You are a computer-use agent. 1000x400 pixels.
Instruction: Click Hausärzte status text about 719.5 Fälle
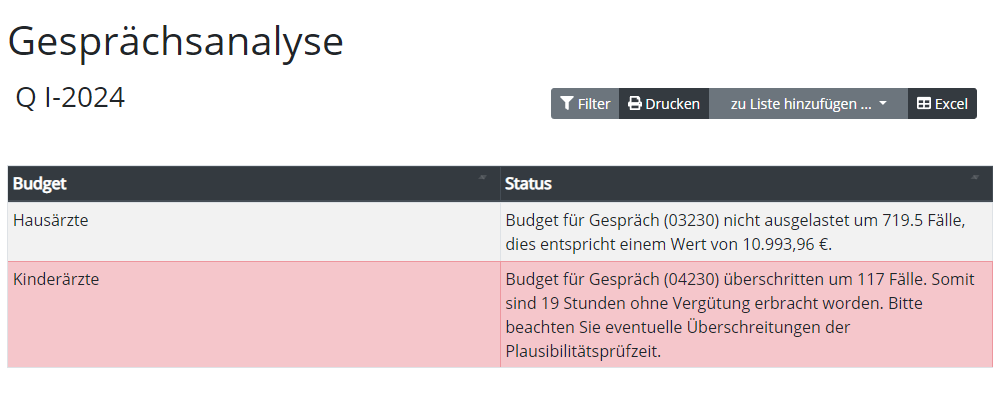tap(735, 220)
